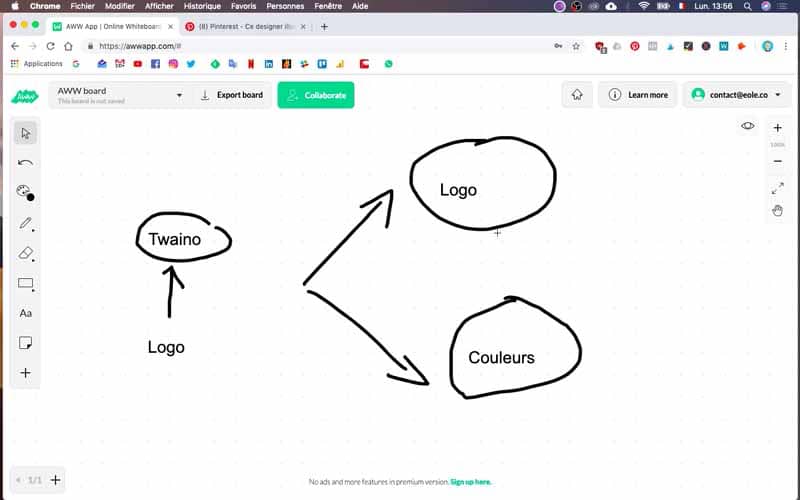The width and height of the screenshot is (800, 500).
Task: Open the Chrome profile avatar
Action: [767, 46]
